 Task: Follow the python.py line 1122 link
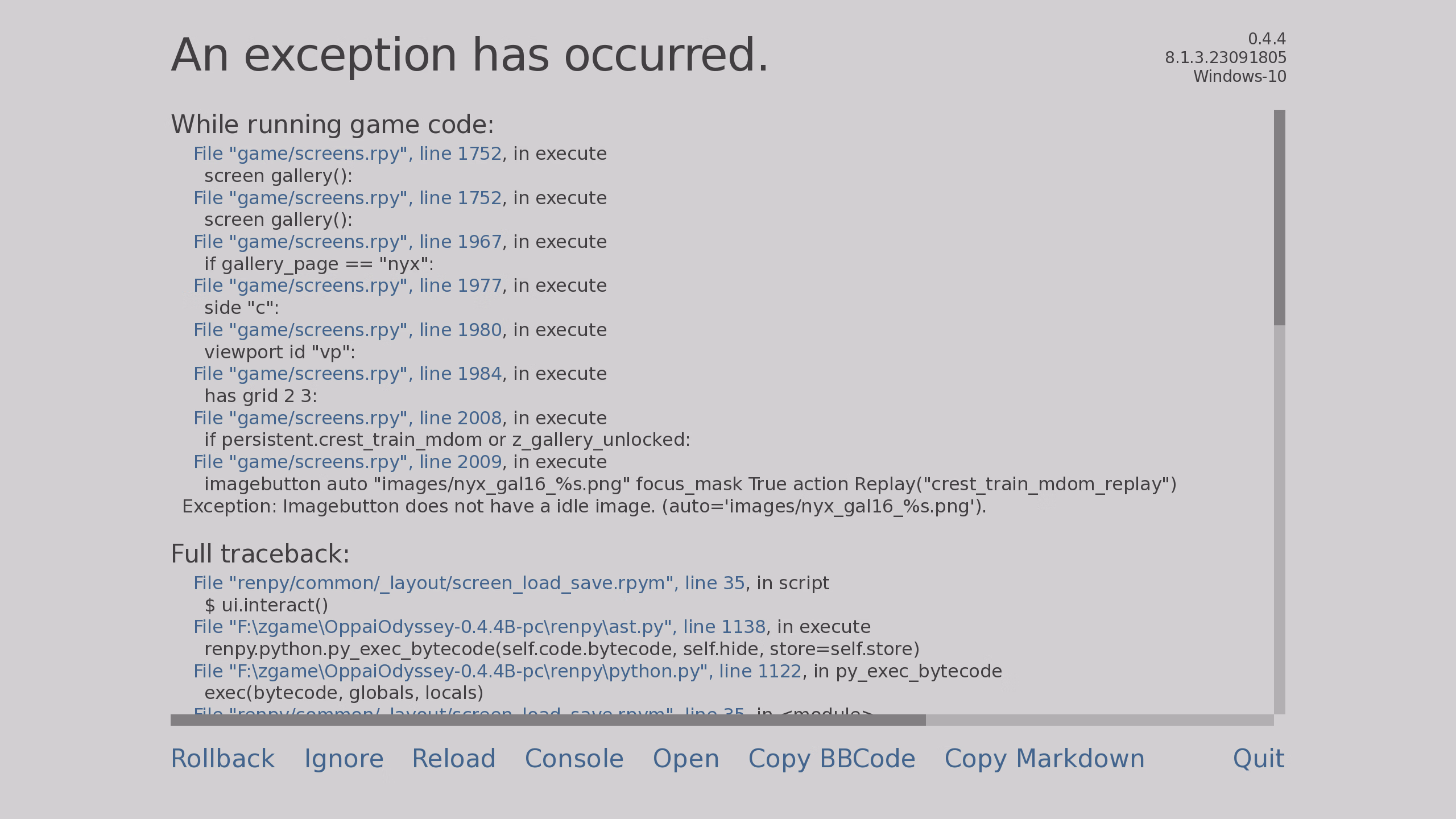(497, 672)
